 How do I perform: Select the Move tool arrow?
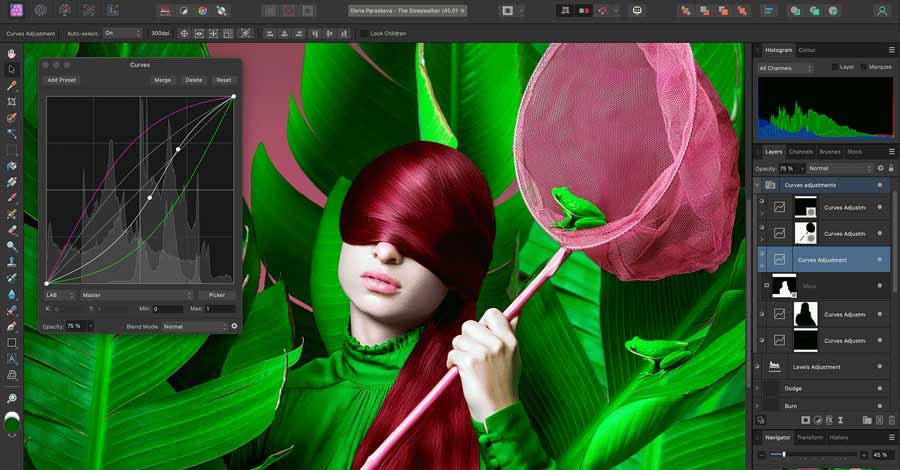[11, 69]
